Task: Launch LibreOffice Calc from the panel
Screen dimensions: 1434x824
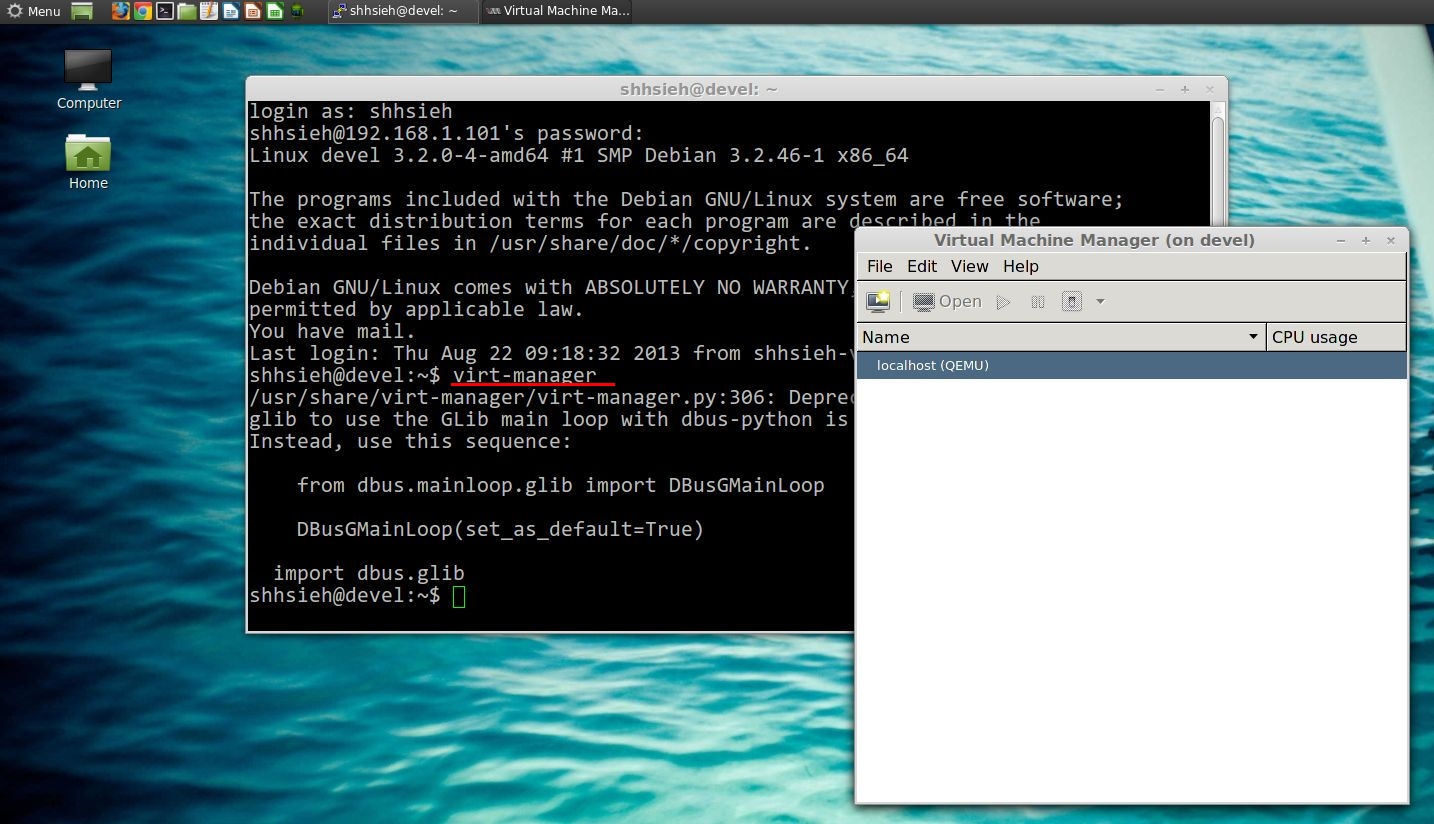Action: 274,11
